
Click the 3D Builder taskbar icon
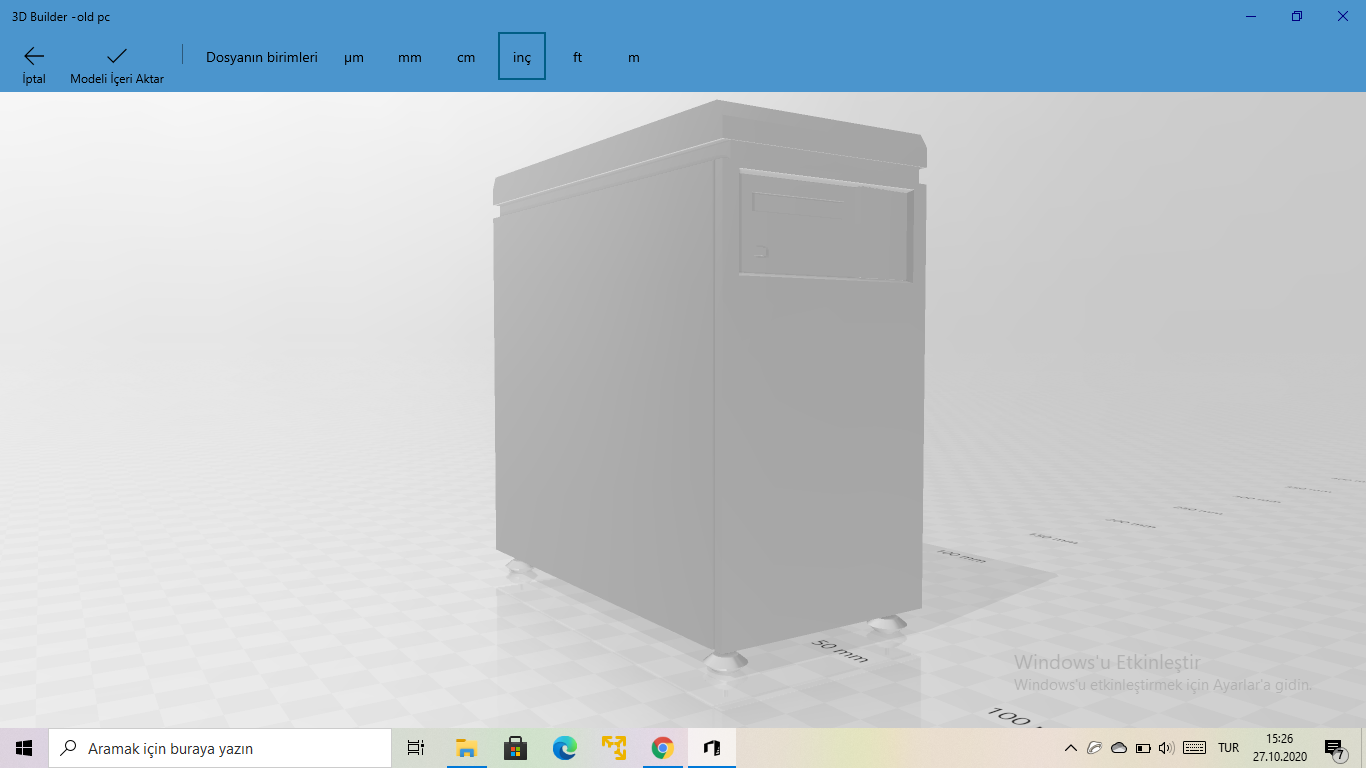click(x=712, y=748)
